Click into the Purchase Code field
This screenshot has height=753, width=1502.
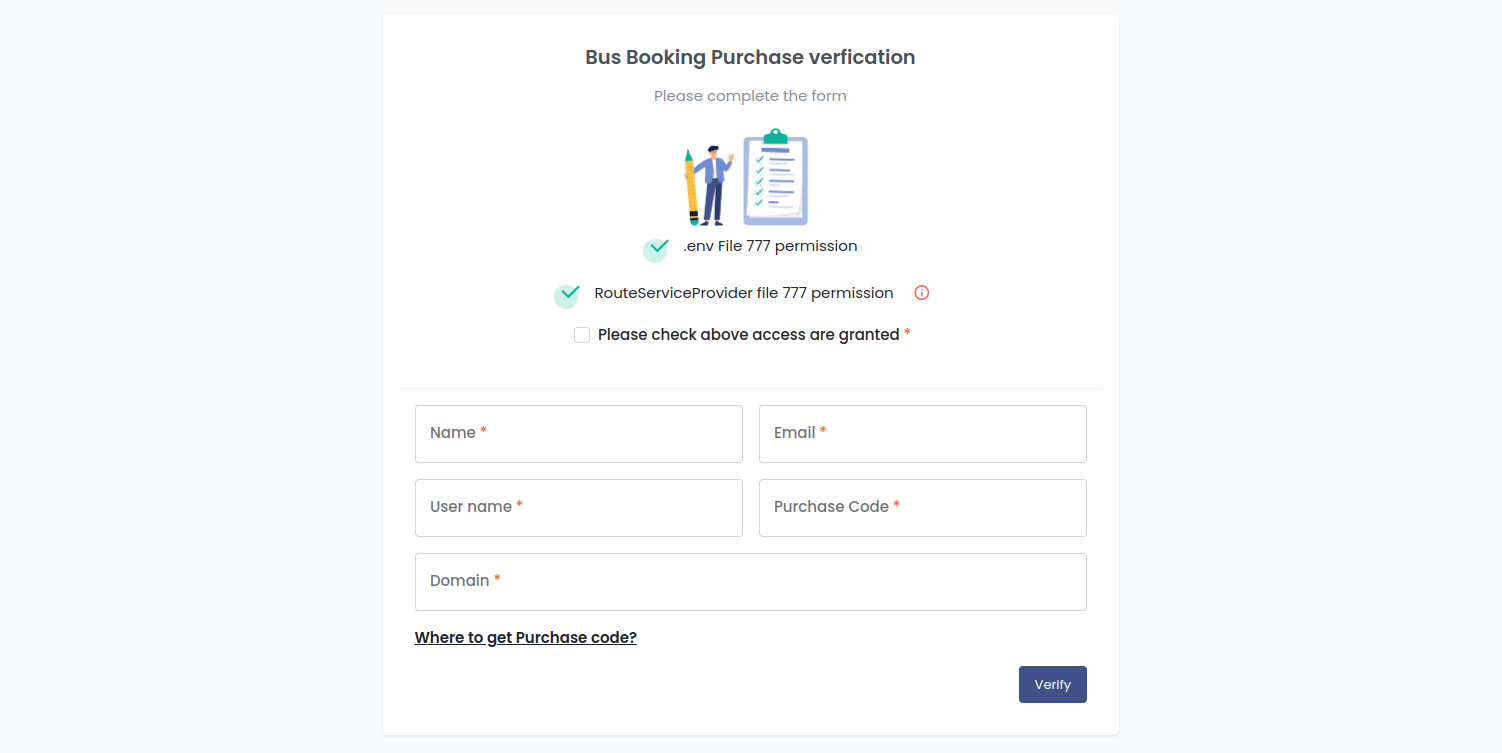pos(923,508)
